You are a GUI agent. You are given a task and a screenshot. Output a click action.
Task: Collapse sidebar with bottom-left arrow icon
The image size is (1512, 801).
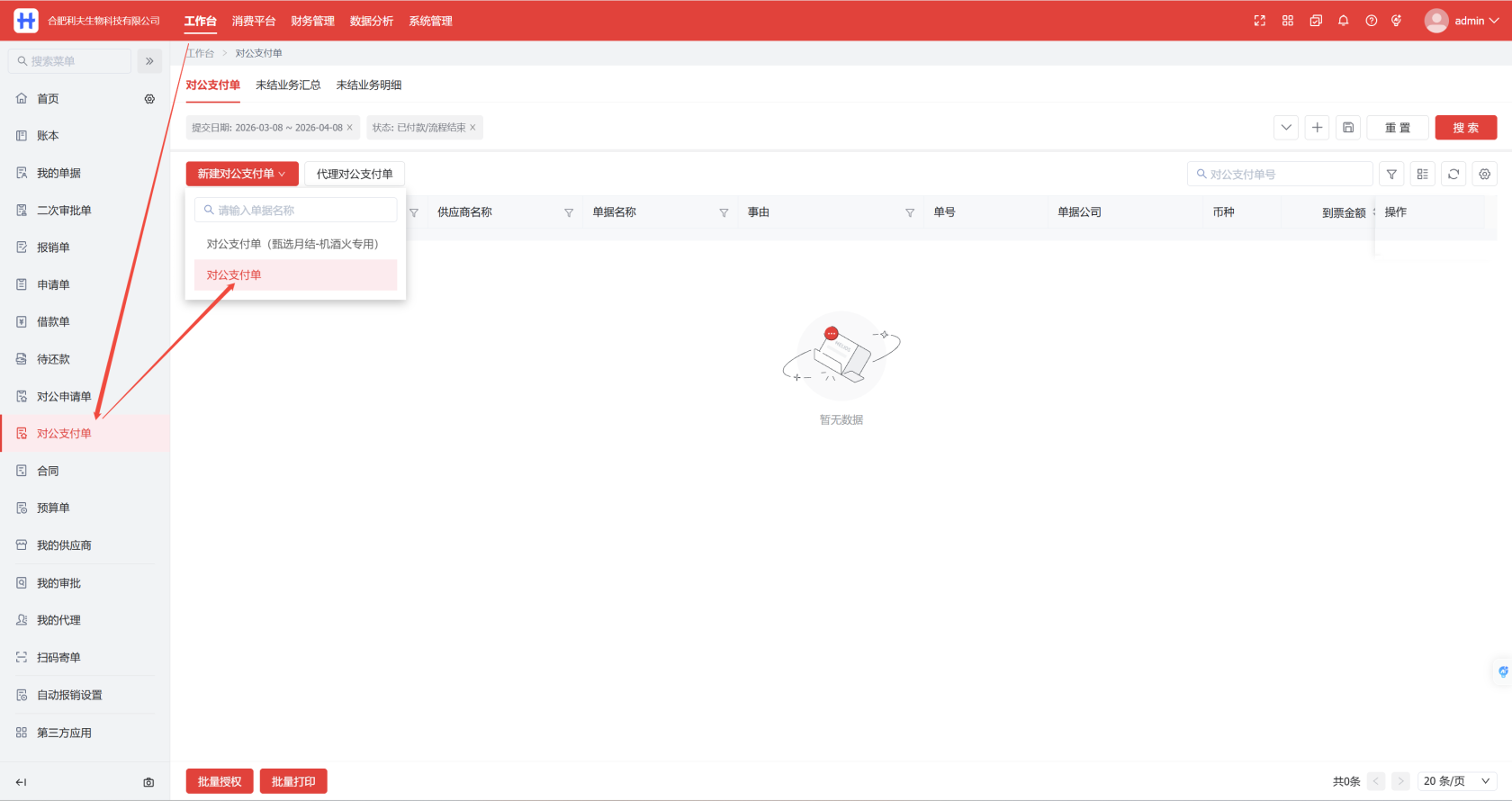(x=22, y=782)
